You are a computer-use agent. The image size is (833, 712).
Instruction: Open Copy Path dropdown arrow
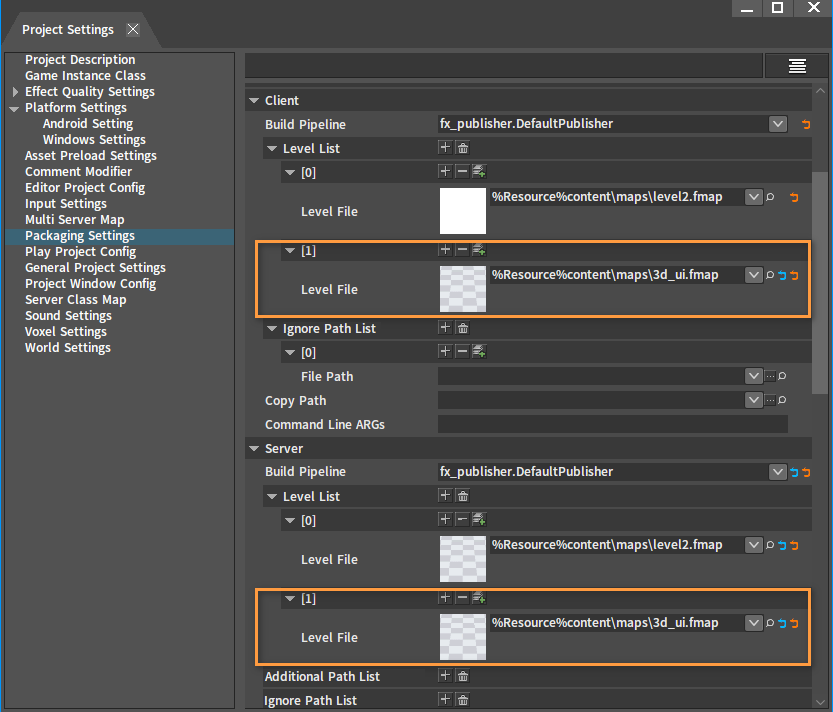[x=754, y=400]
